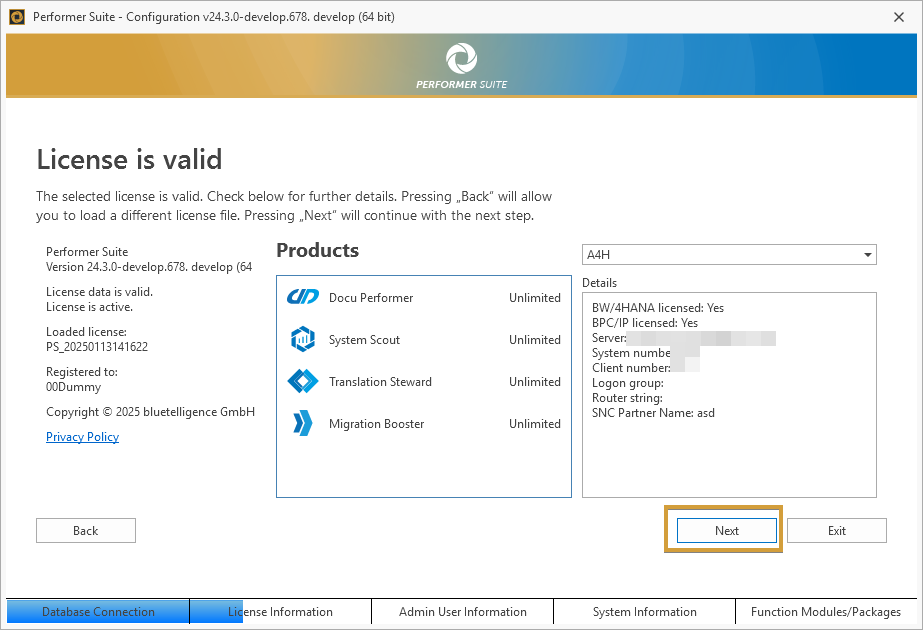Click the Docu Performer product icon
This screenshot has height=630, width=923.
pos(302,297)
